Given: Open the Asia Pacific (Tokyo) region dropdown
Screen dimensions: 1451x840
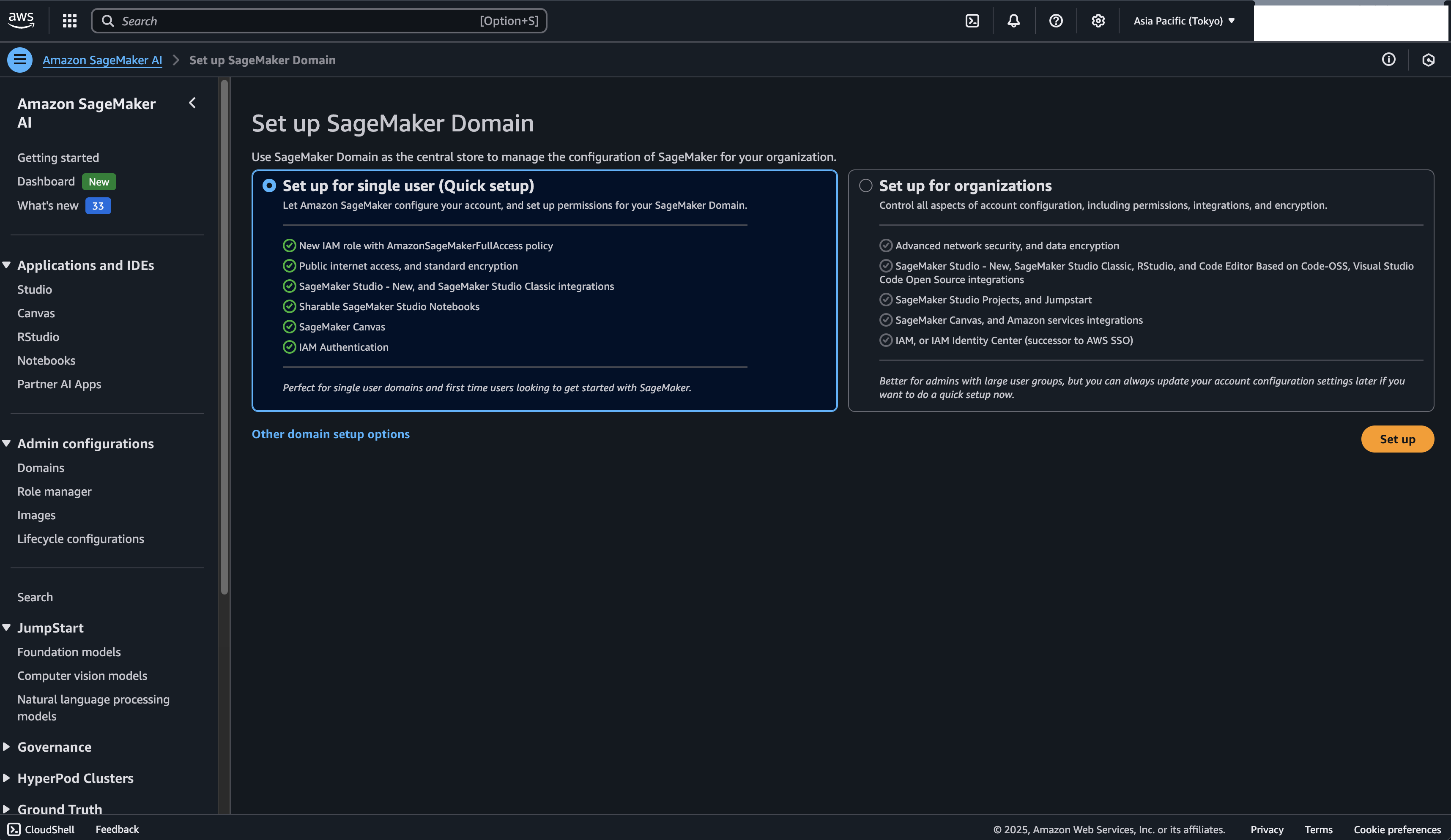Looking at the screenshot, I should click(x=1184, y=21).
